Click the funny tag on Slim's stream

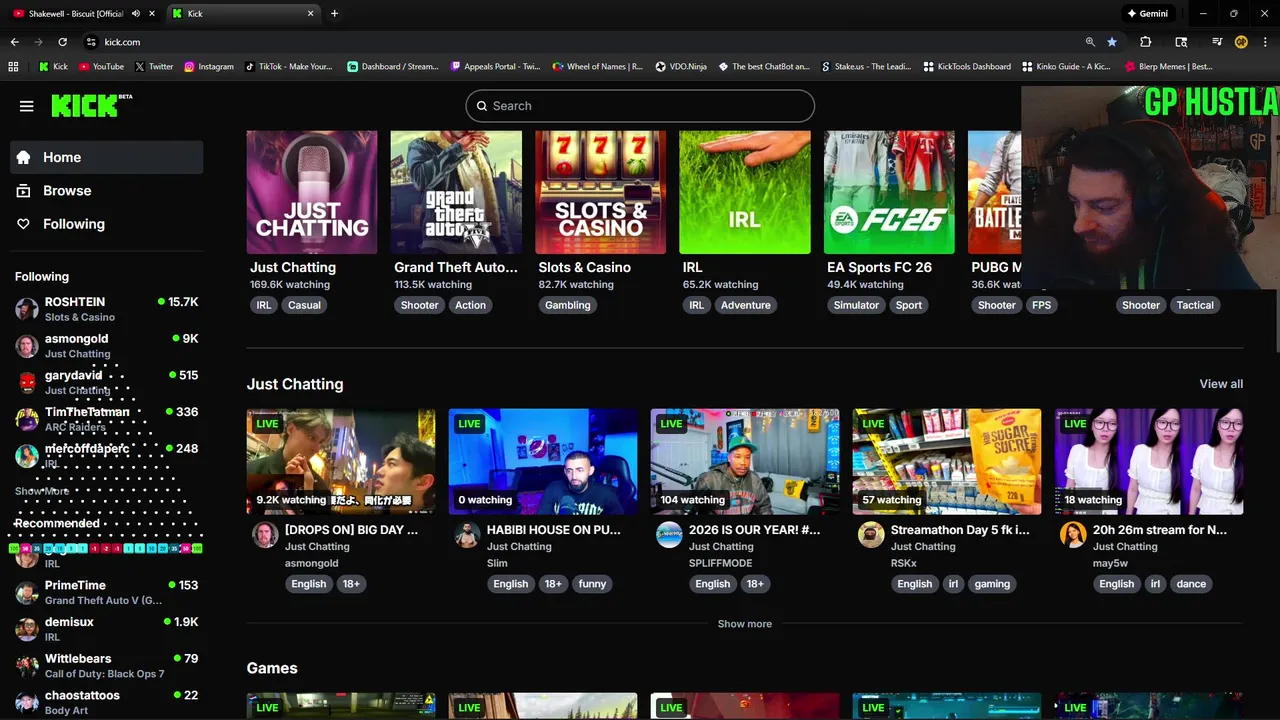coord(592,584)
